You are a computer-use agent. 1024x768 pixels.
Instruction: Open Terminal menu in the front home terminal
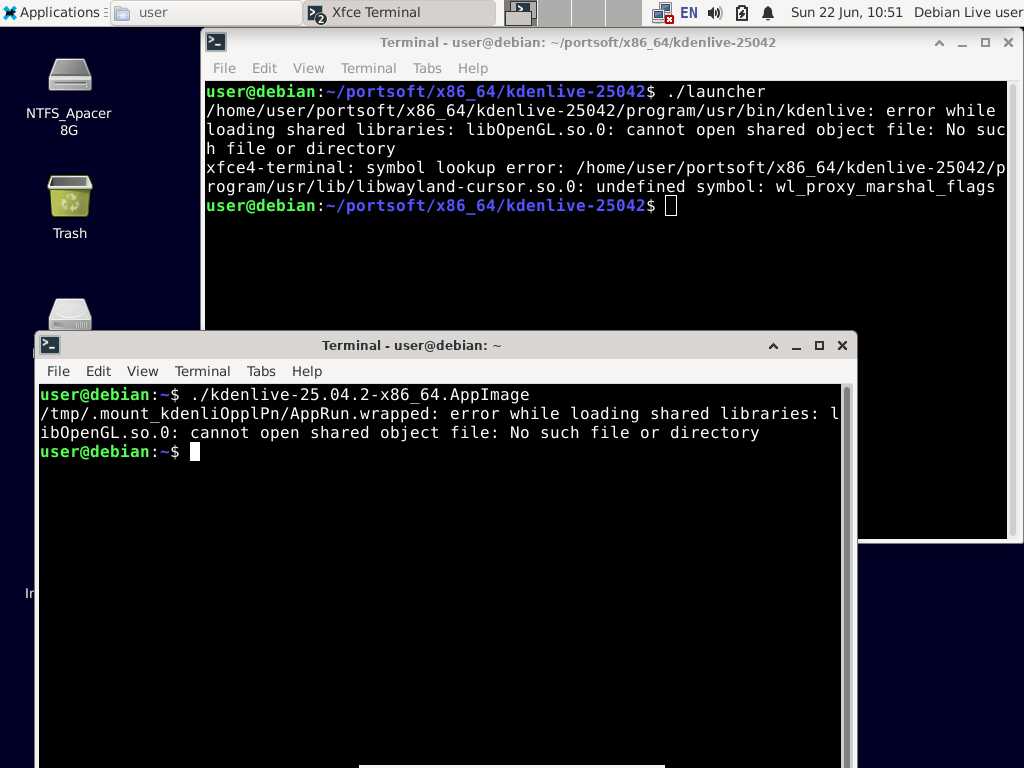click(202, 371)
